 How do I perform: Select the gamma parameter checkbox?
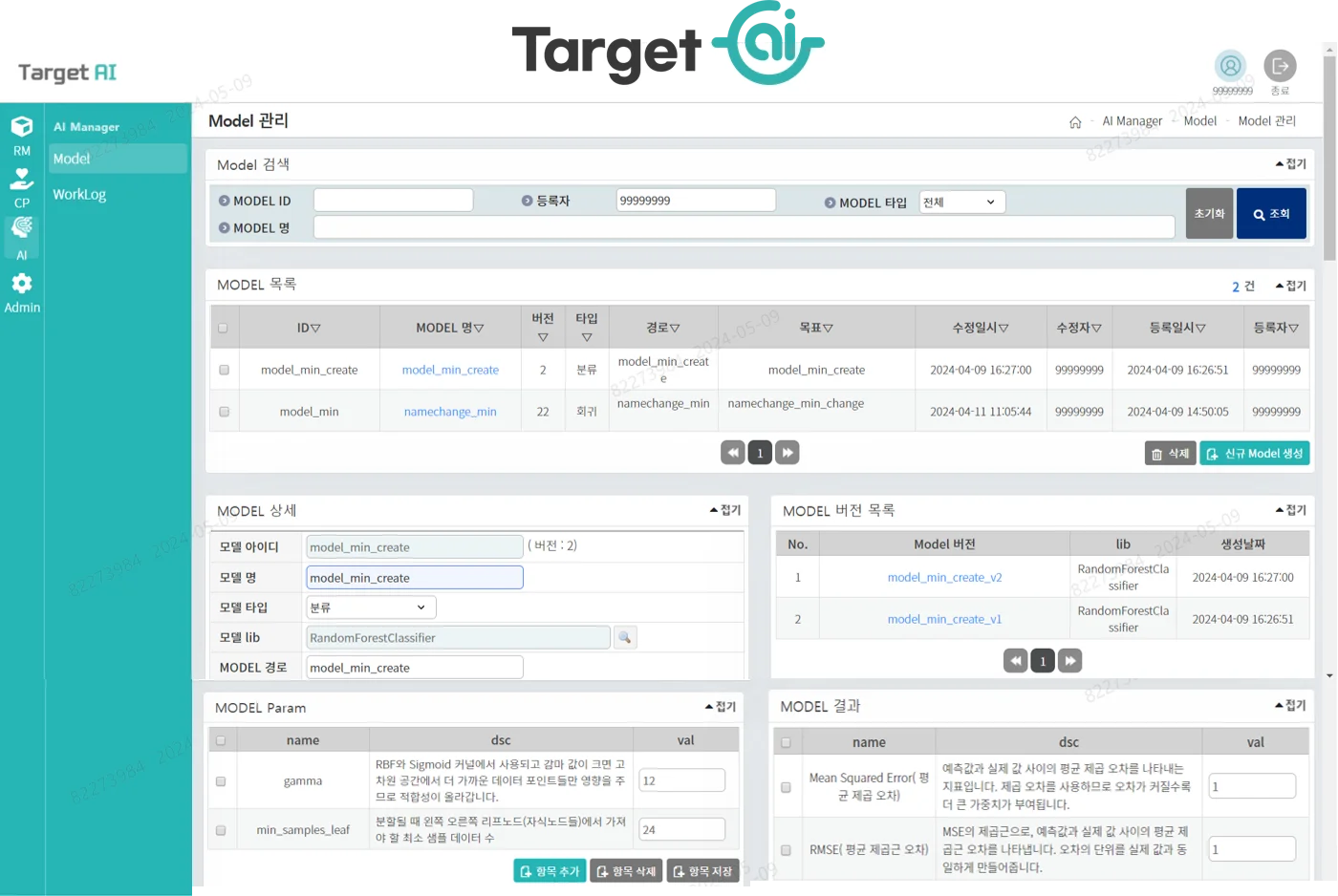click(x=221, y=779)
